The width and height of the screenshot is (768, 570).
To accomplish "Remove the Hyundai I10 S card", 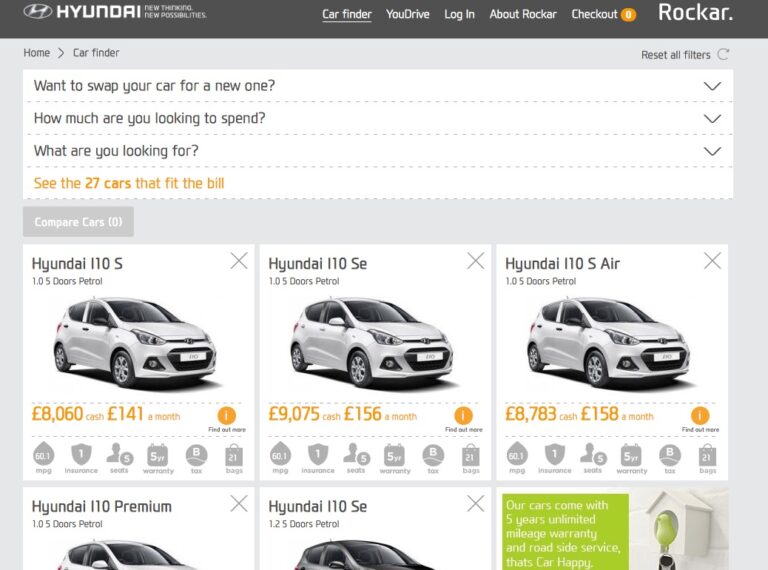I will click(239, 261).
